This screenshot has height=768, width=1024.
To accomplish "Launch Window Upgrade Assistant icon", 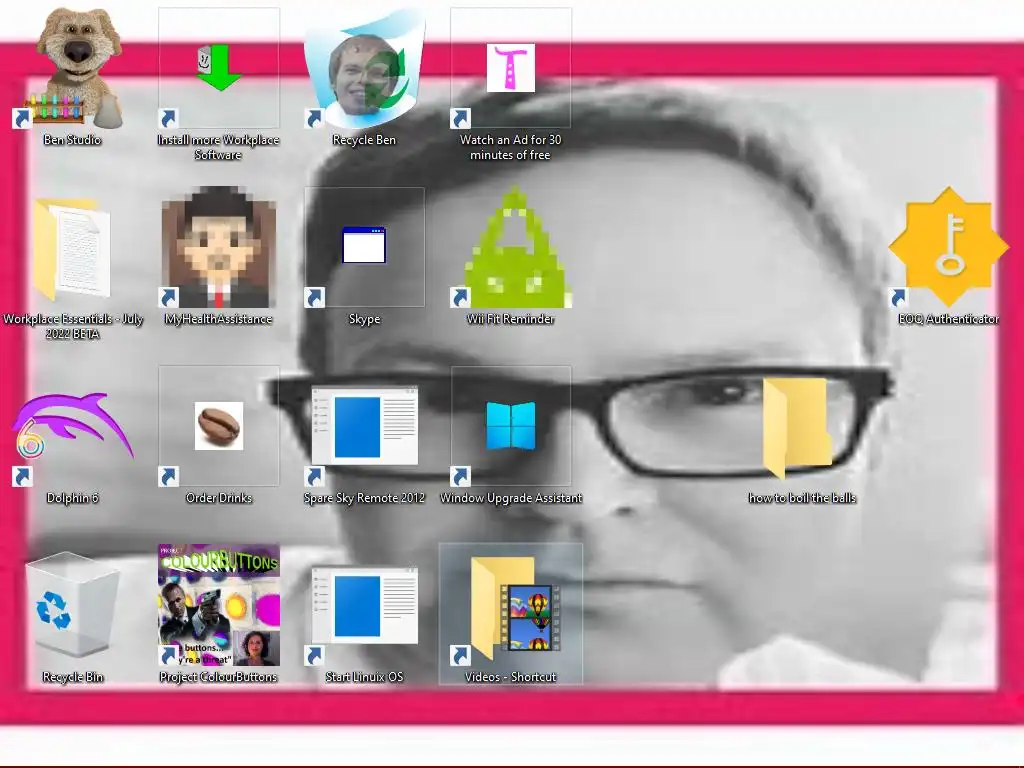I will [x=511, y=426].
